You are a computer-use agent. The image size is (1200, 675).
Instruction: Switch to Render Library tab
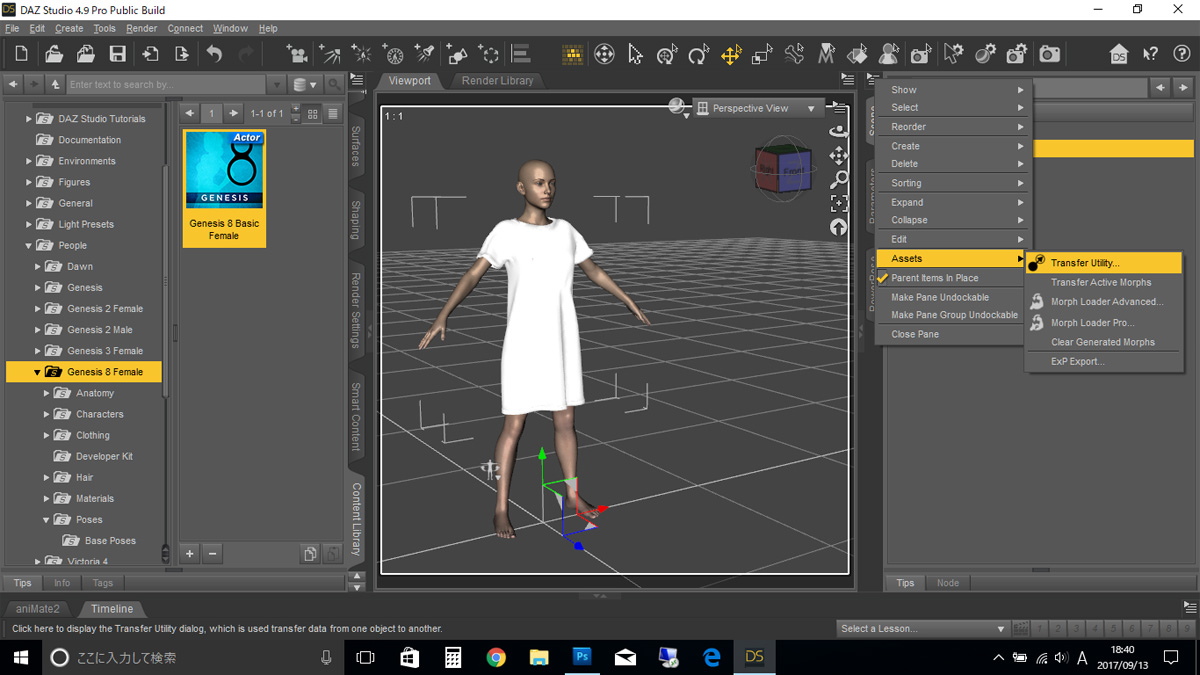(x=497, y=81)
